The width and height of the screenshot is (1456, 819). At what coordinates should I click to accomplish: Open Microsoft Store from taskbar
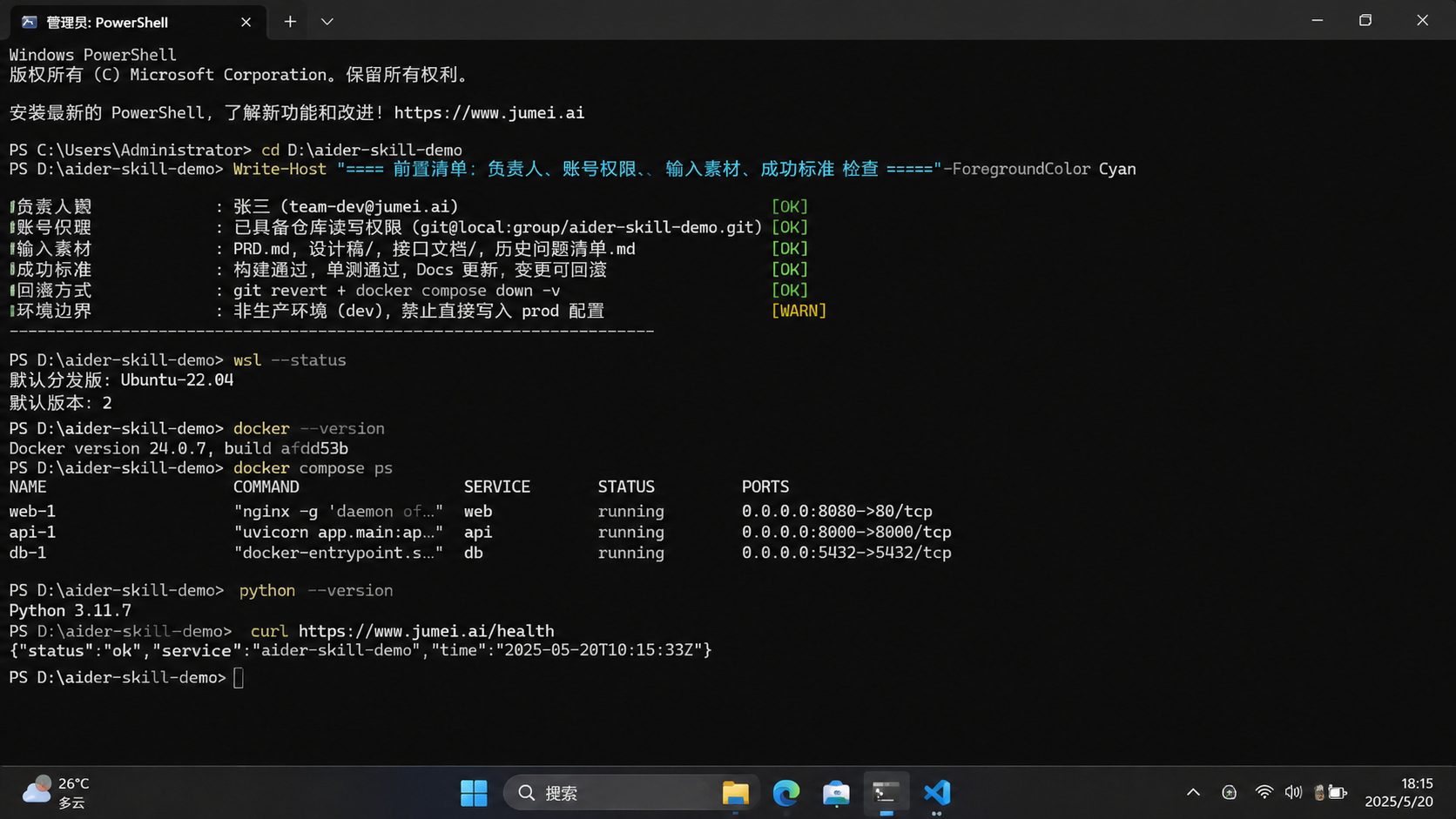pos(836,793)
